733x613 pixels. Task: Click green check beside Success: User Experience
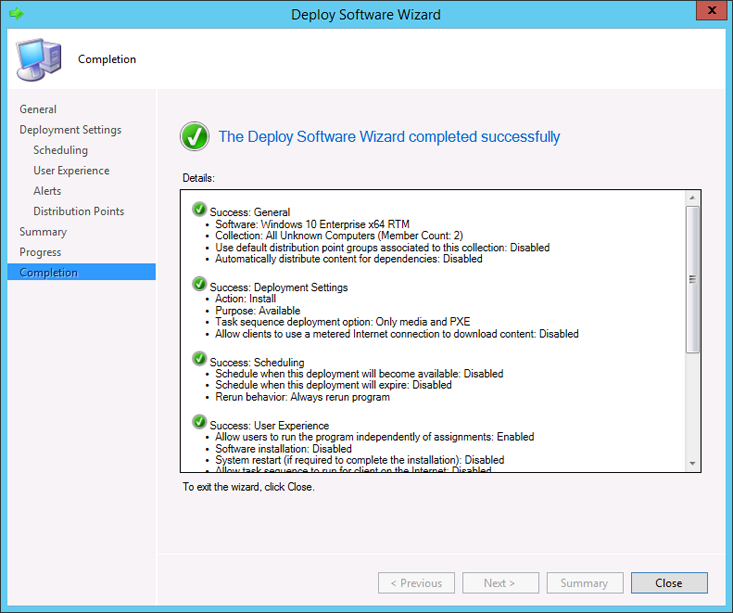[x=199, y=424]
